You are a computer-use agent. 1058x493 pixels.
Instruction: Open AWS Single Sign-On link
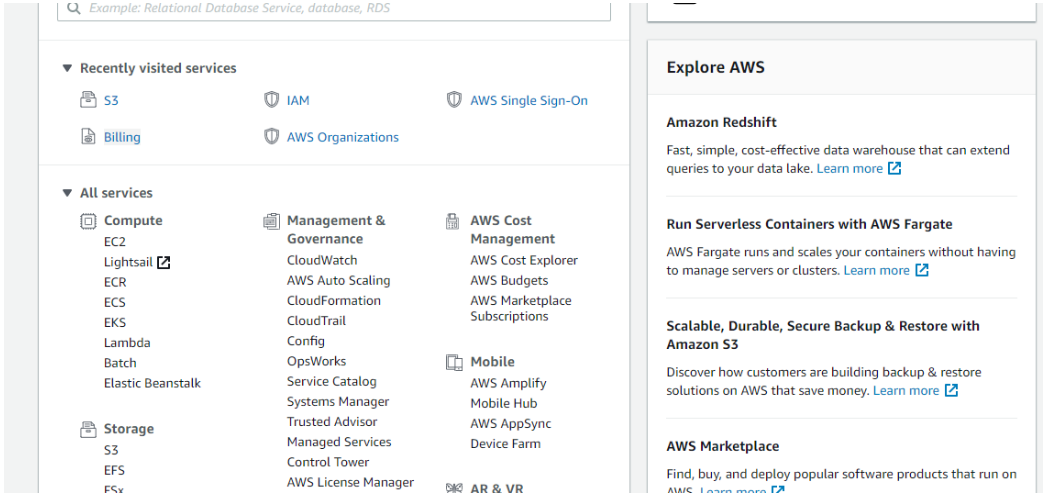[x=529, y=100]
